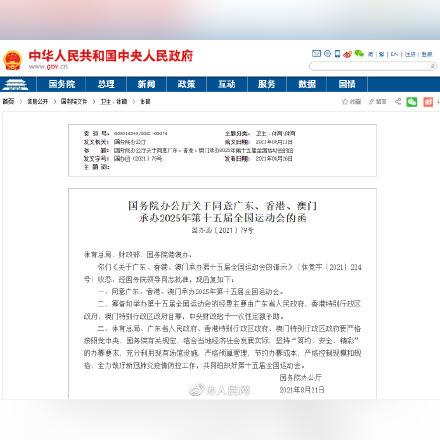The height and width of the screenshot is (440, 440).
Task: Click the document title heading 国务院办公厅关于同意广东
Action: click(x=223, y=212)
